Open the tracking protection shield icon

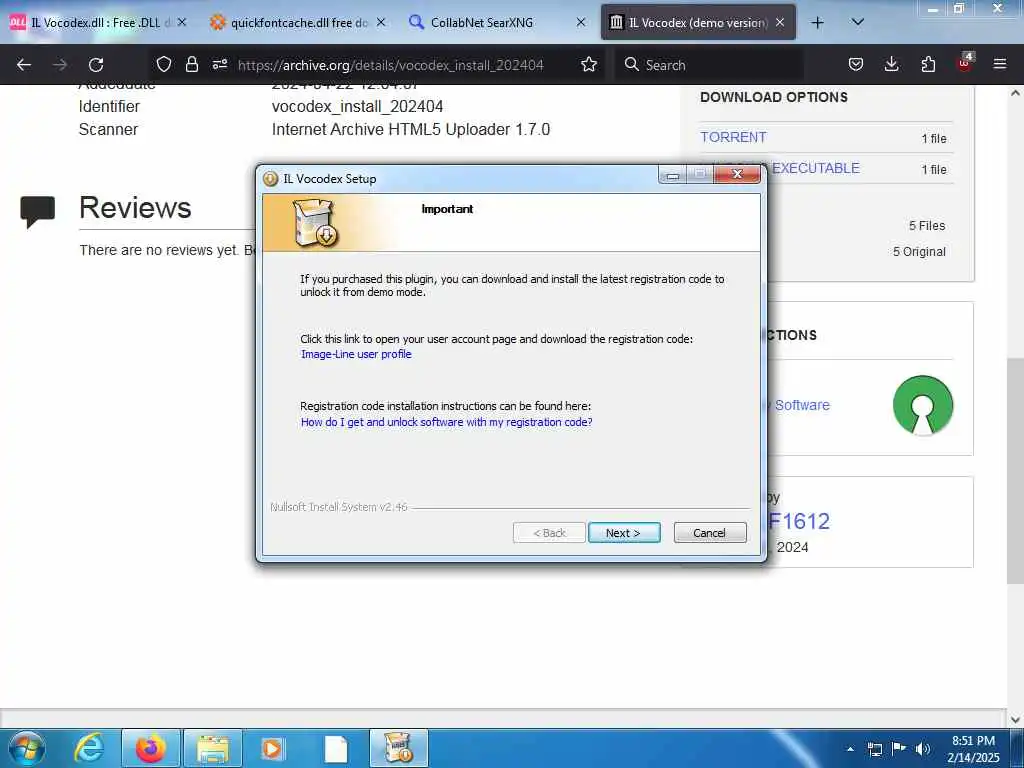point(163,64)
